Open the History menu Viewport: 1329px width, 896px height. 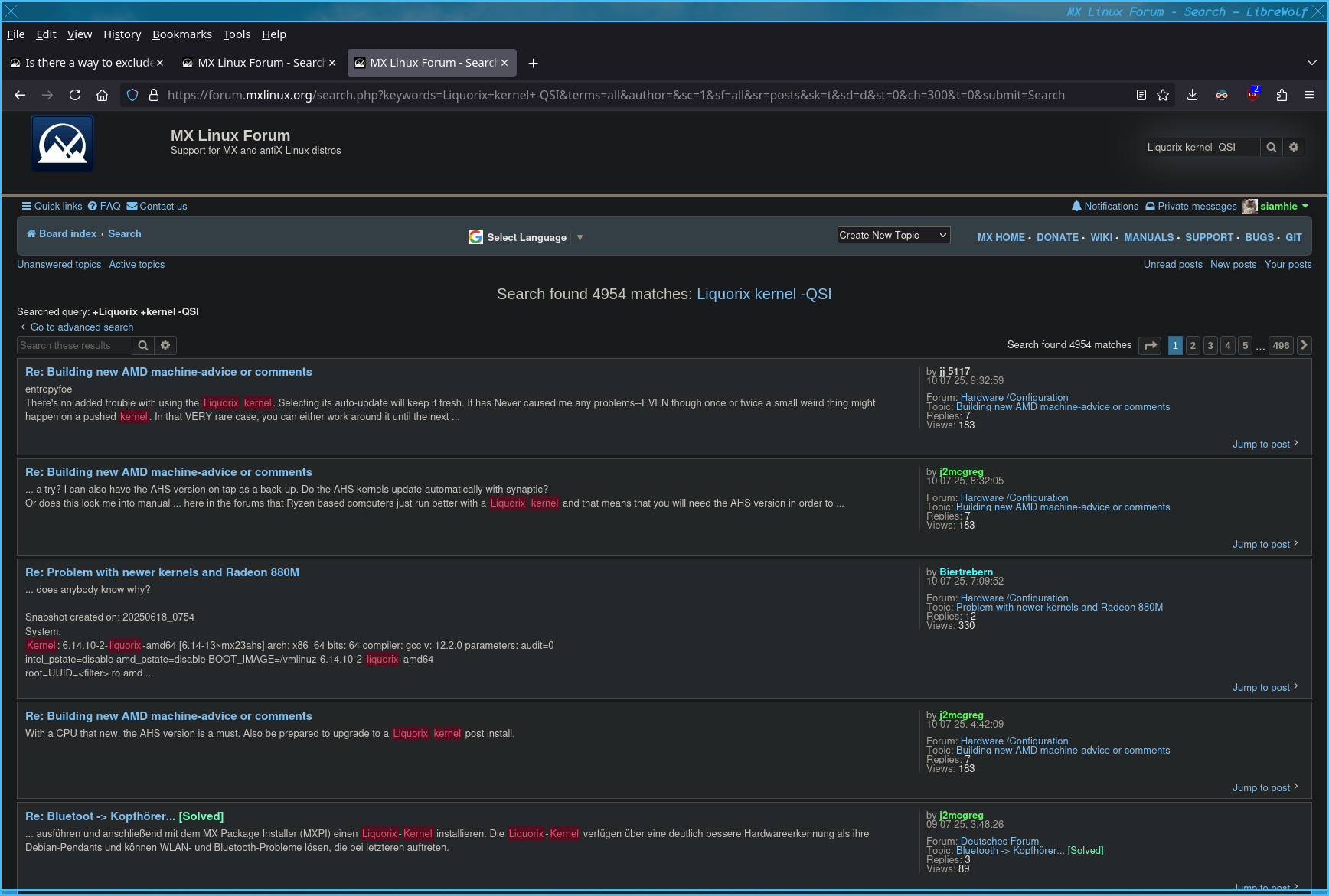pyautogui.click(x=122, y=34)
